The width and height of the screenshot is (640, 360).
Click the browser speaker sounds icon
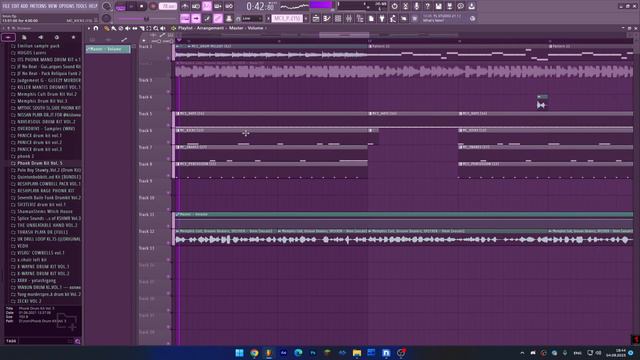tap(40, 37)
